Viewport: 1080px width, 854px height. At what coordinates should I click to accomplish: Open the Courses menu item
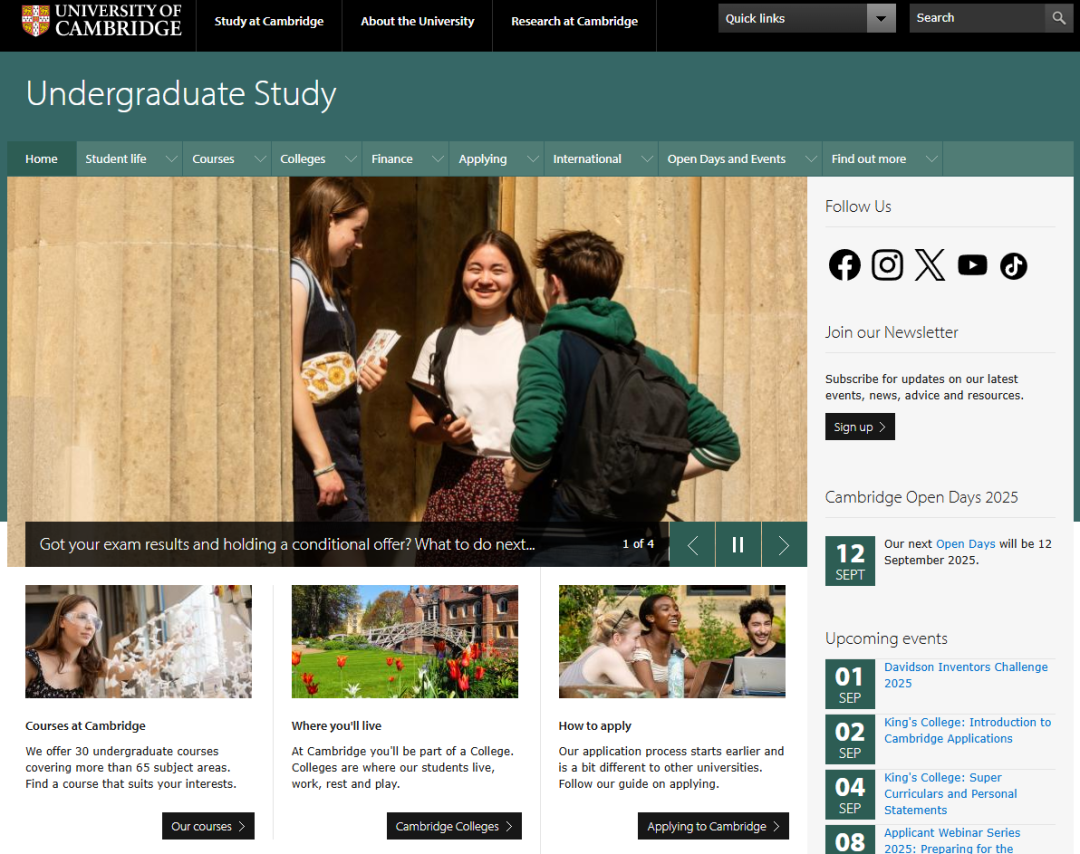pyautogui.click(x=214, y=159)
